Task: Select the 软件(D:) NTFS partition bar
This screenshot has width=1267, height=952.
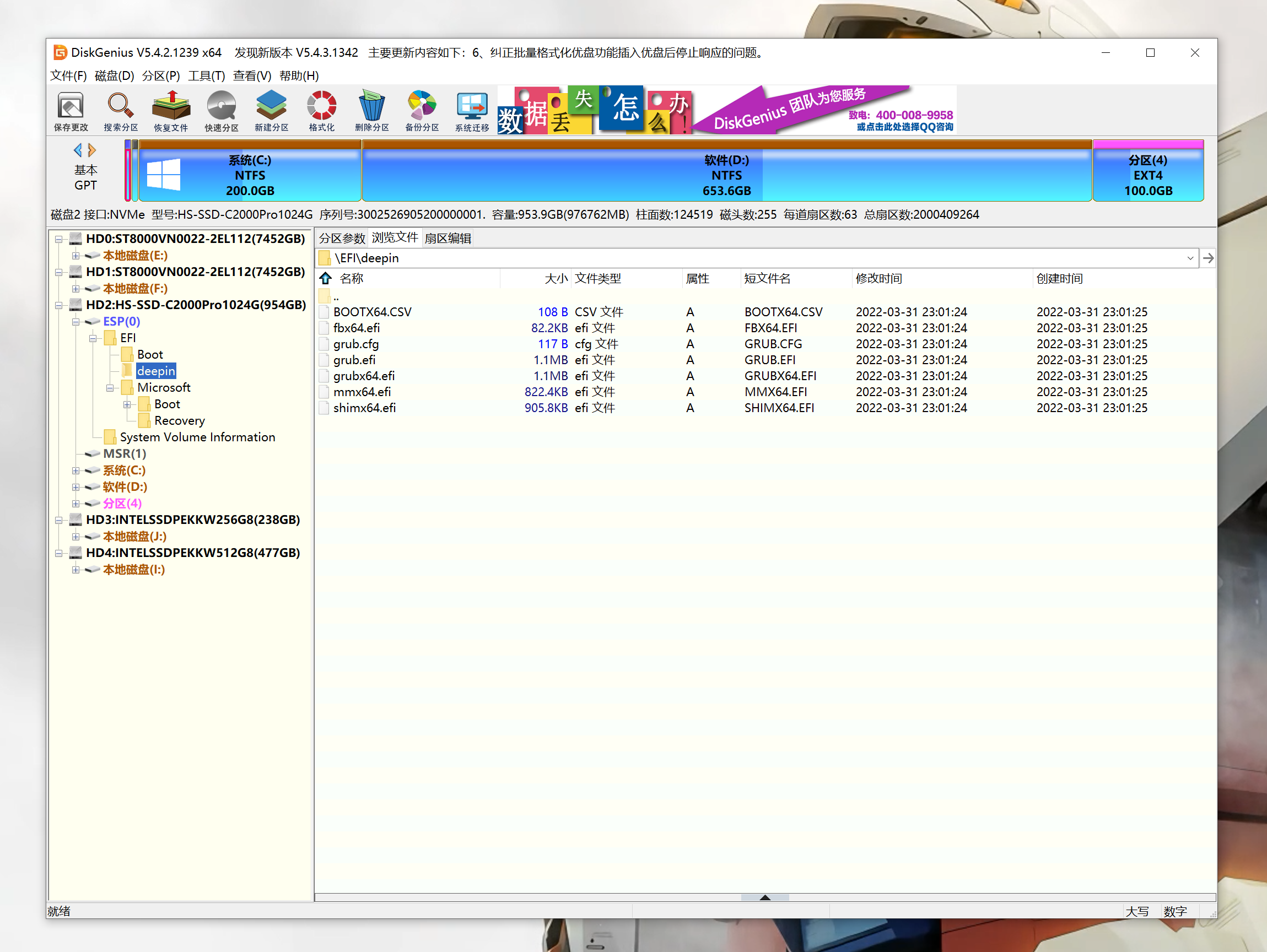Action: [726, 175]
